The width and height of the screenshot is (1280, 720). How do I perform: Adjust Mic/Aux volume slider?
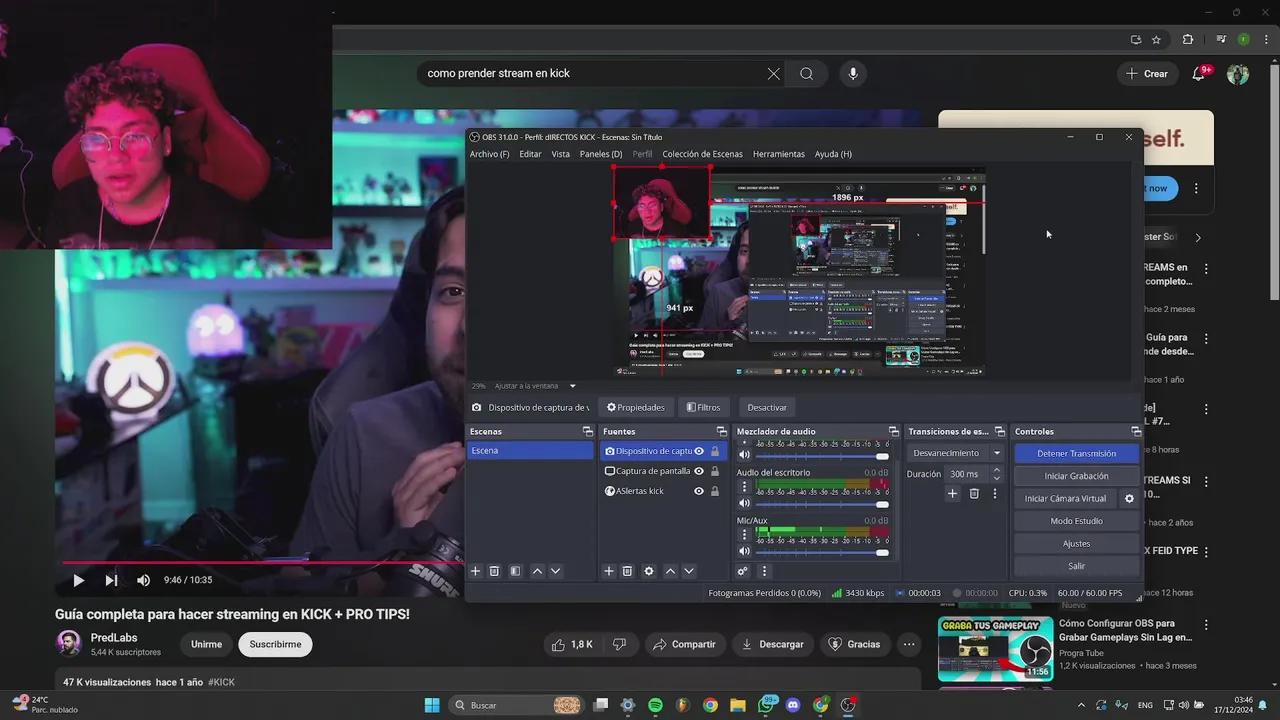pyautogui.click(x=823, y=552)
